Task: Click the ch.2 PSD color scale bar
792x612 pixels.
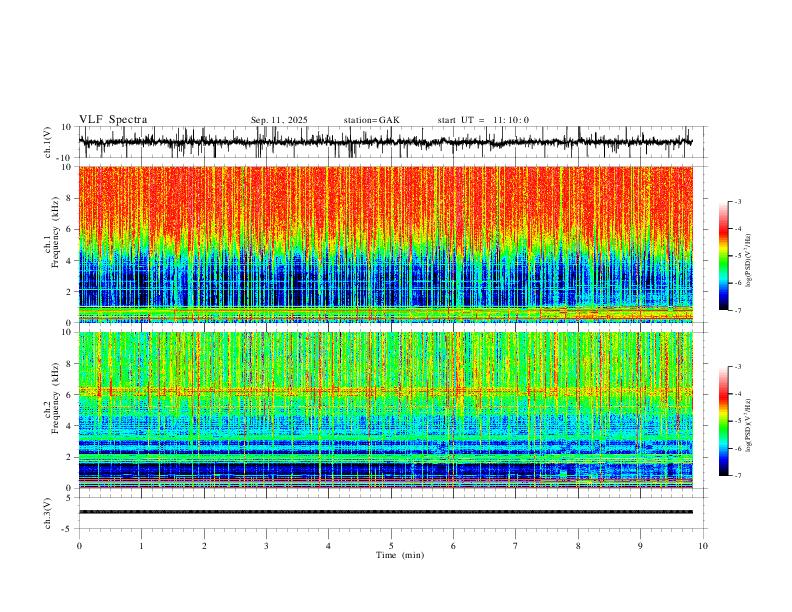Action: [x=723, y=421]
